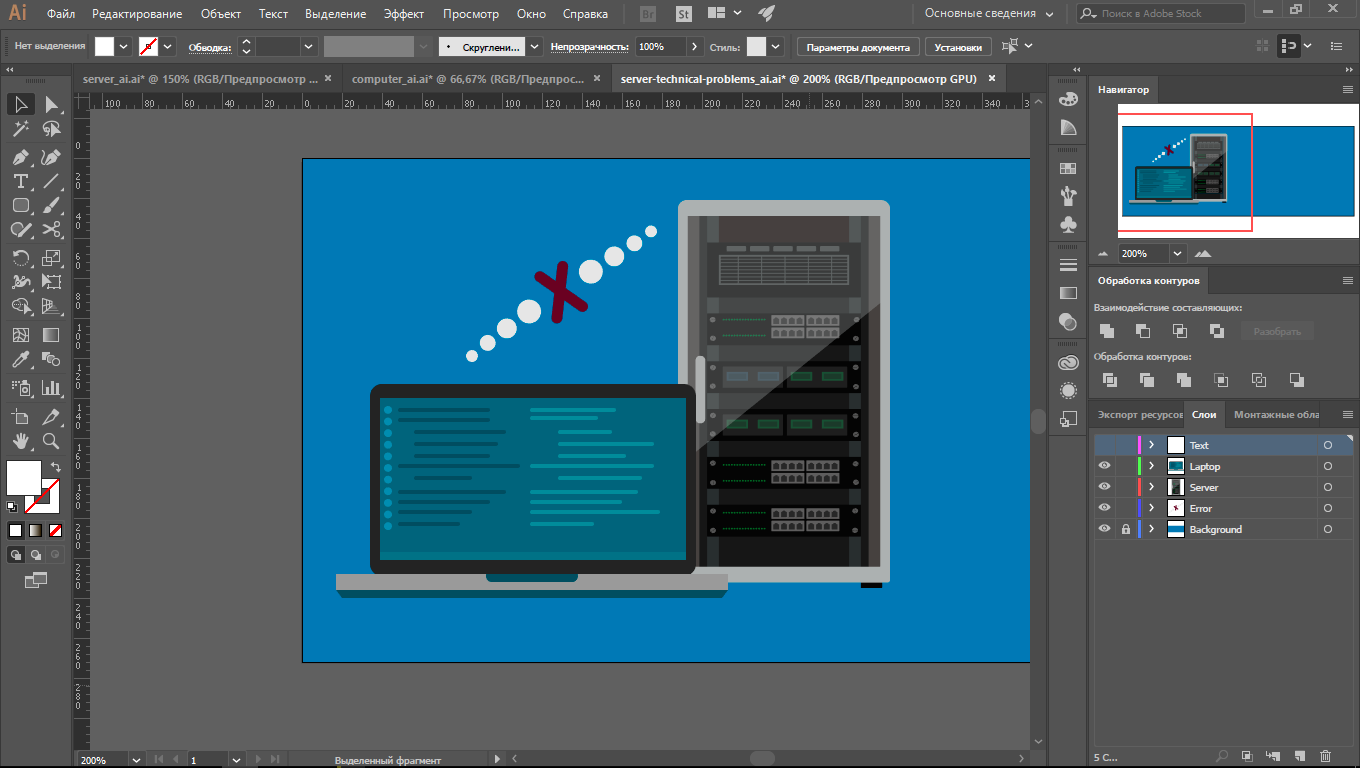The width and height of the screenshot is (1360, 768).
Task: Activate the Eyedropper tool
Action: click(x=20, y=360)
